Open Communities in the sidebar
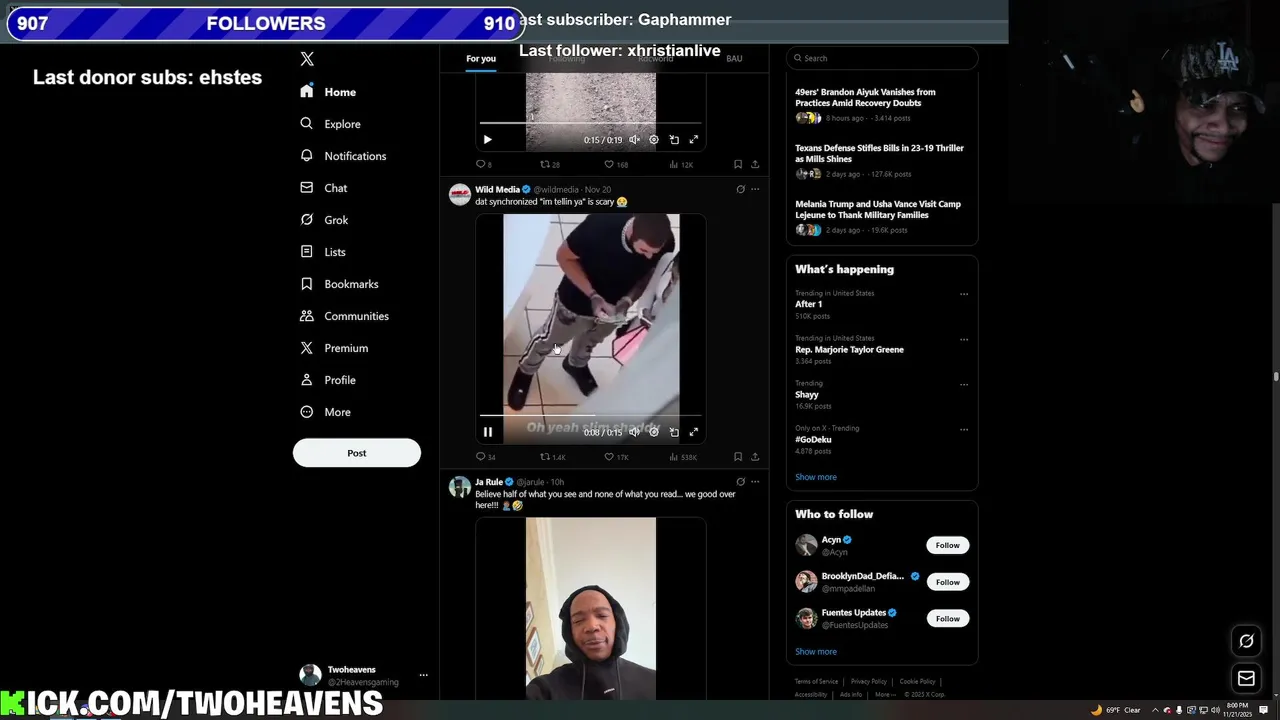1280x720 pixels. coord(344,316)
